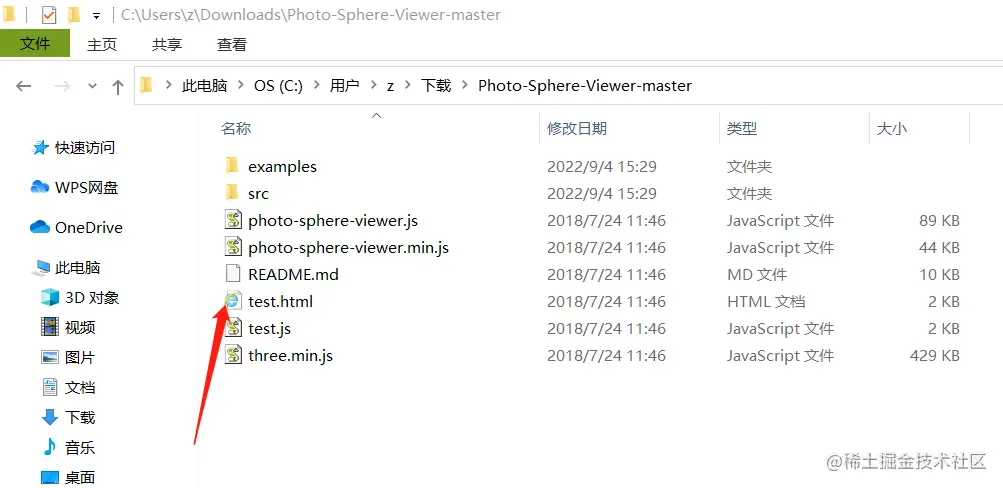Click the z breadcrumb folder

[x=390, y=86]
